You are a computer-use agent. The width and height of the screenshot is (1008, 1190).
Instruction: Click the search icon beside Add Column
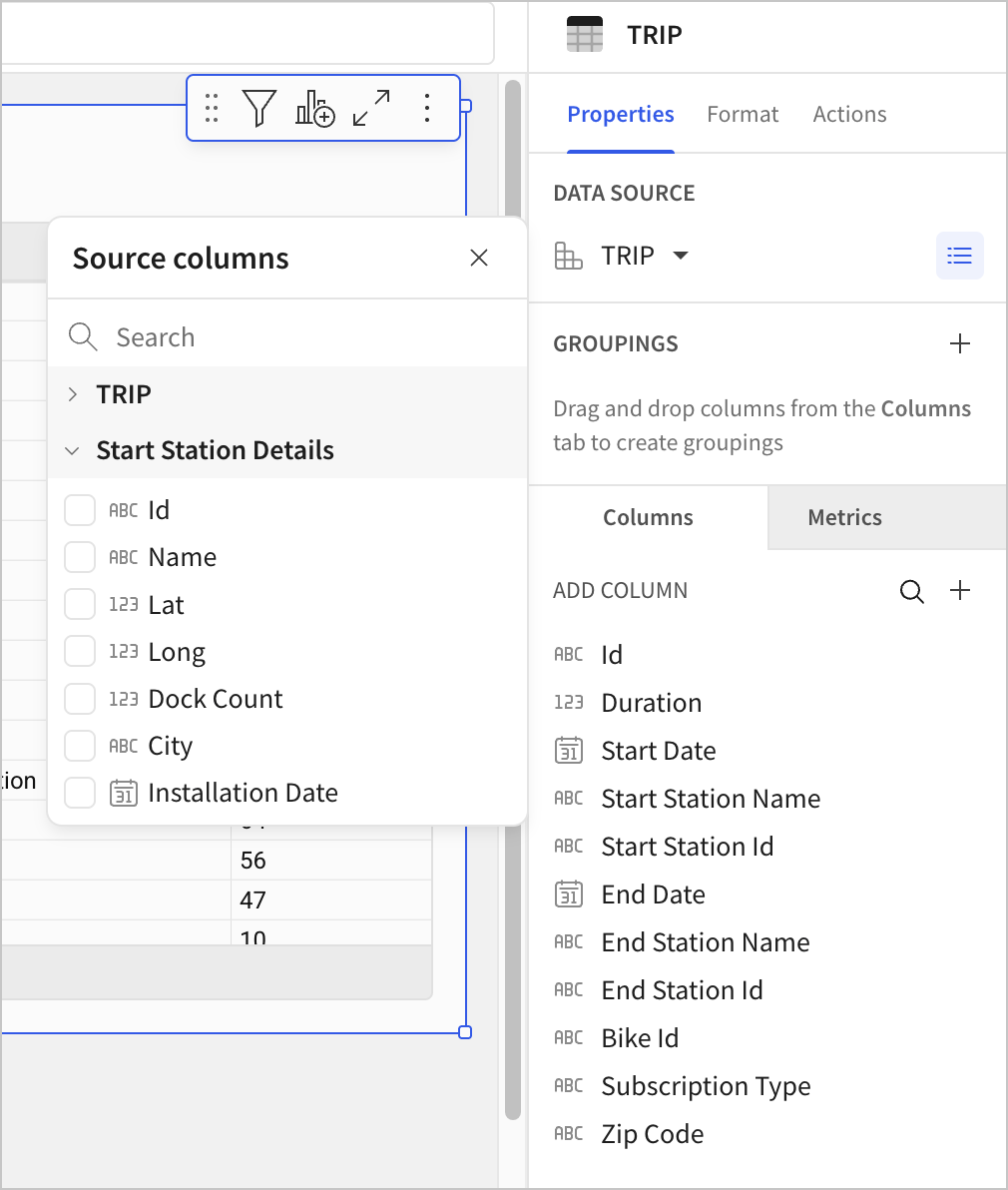[911, 591]
